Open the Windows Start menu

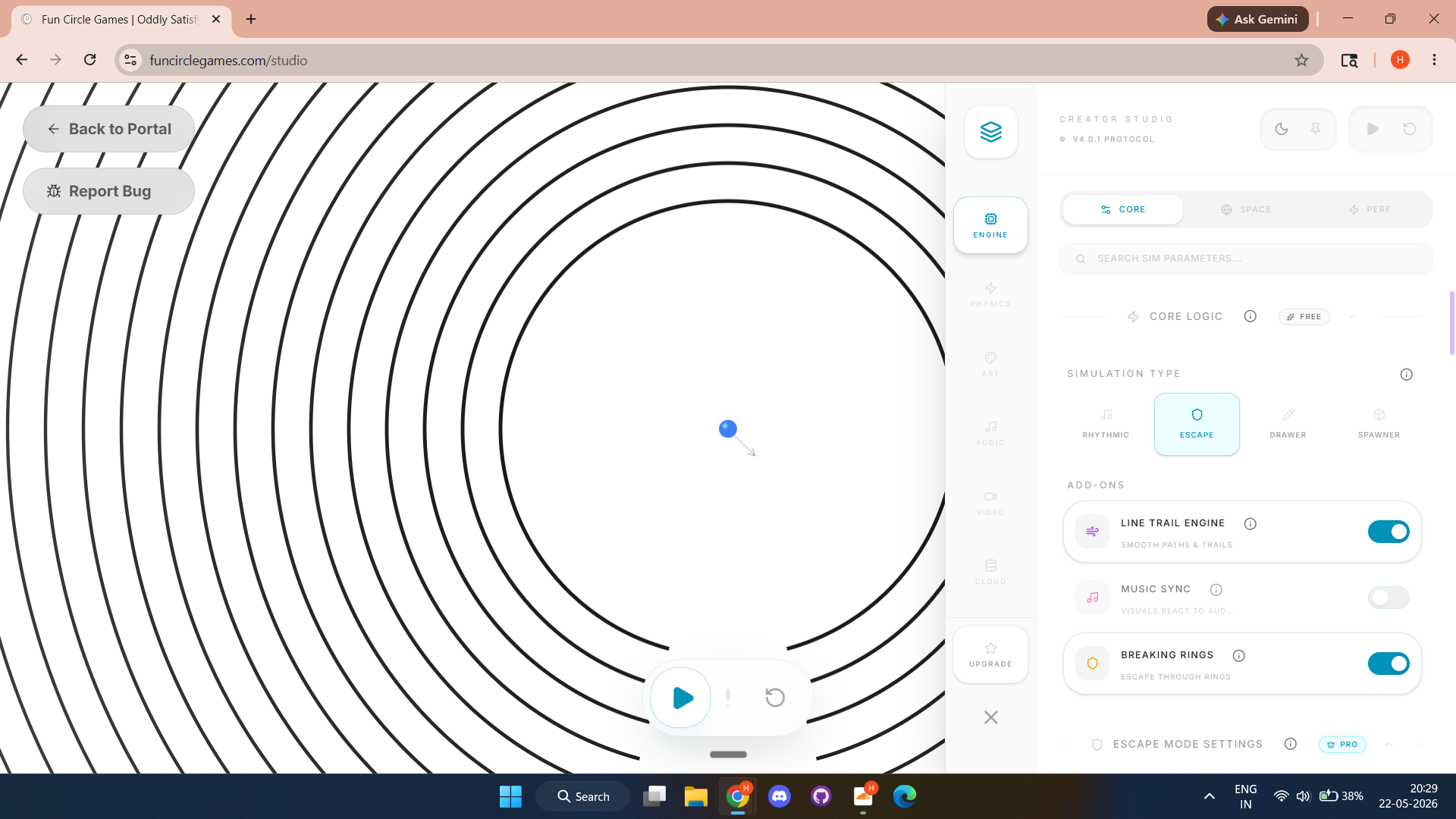[510, 796]
